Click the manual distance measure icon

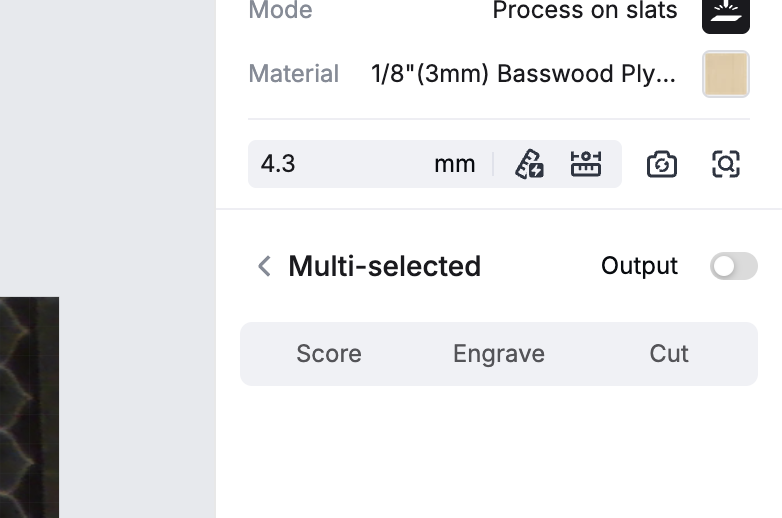[x=586, y=164]
